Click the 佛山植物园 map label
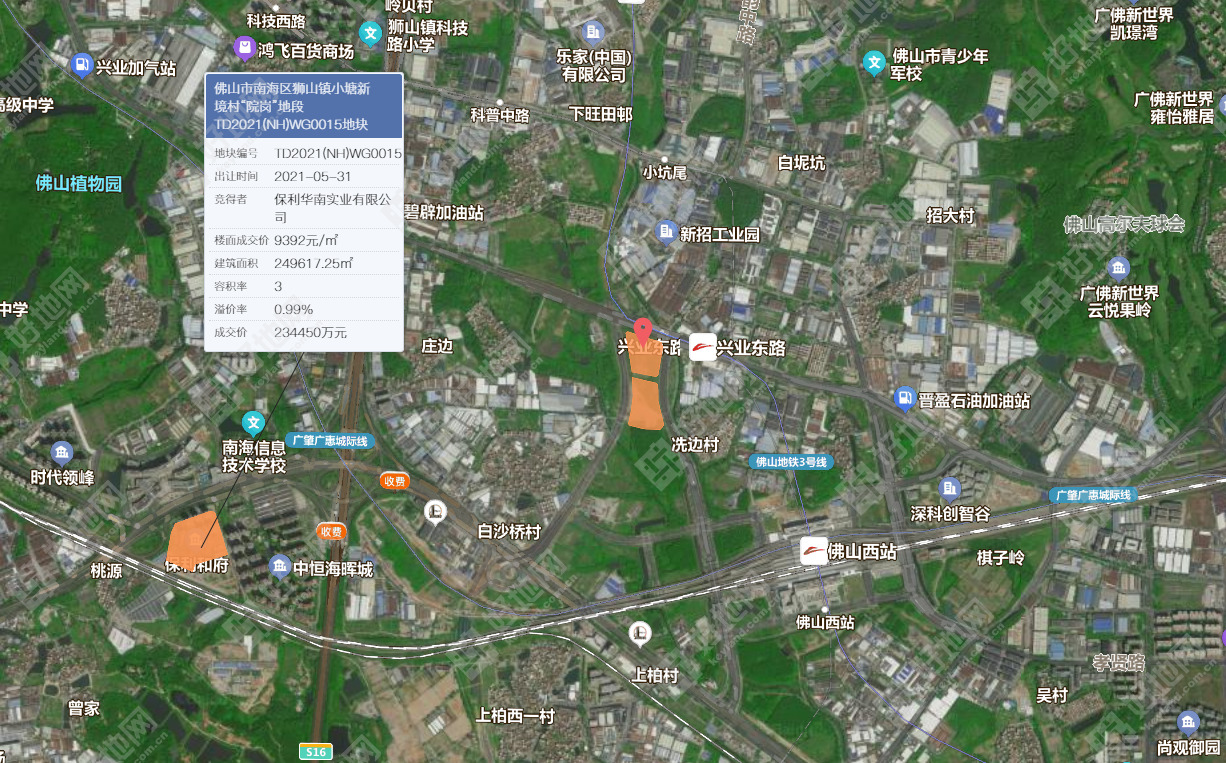This screenshot has width=1226, height=763. point(78,184)
